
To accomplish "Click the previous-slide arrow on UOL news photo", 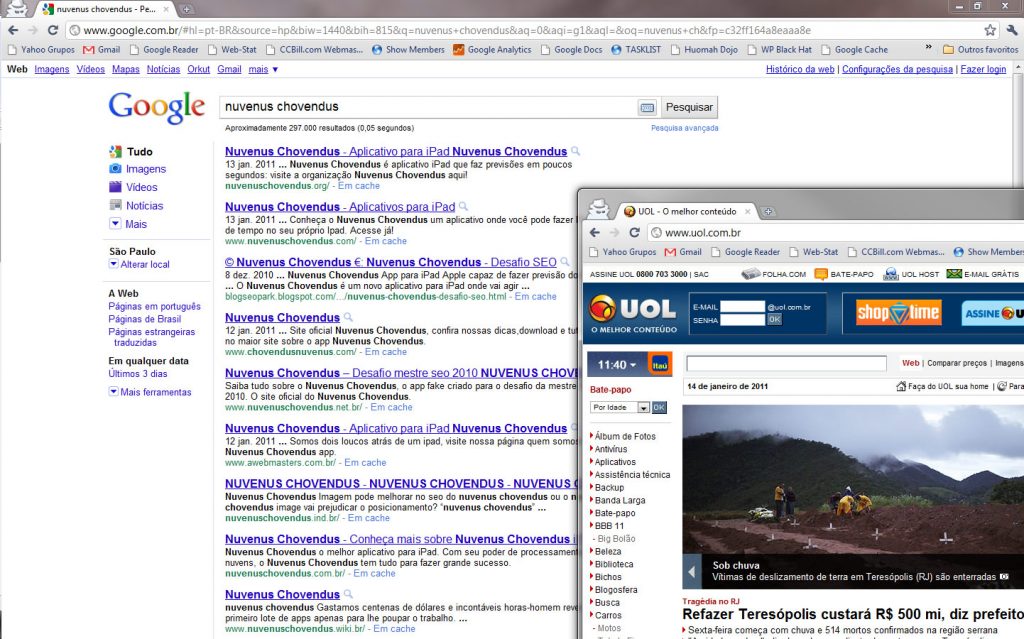I will (x=691, y=571).
